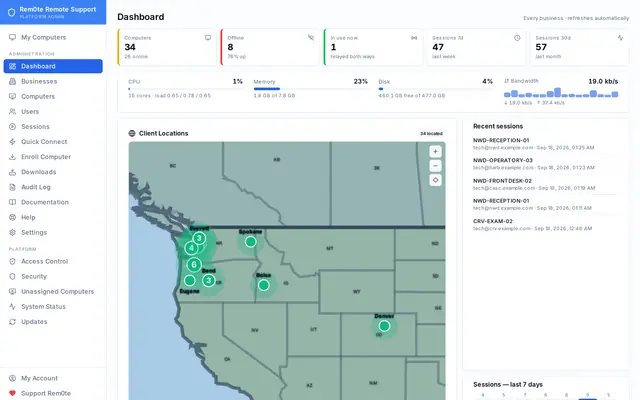The width and height of the screenshot is (640, 400).
Task: Open Businesses page
Action: pos(53,81)
